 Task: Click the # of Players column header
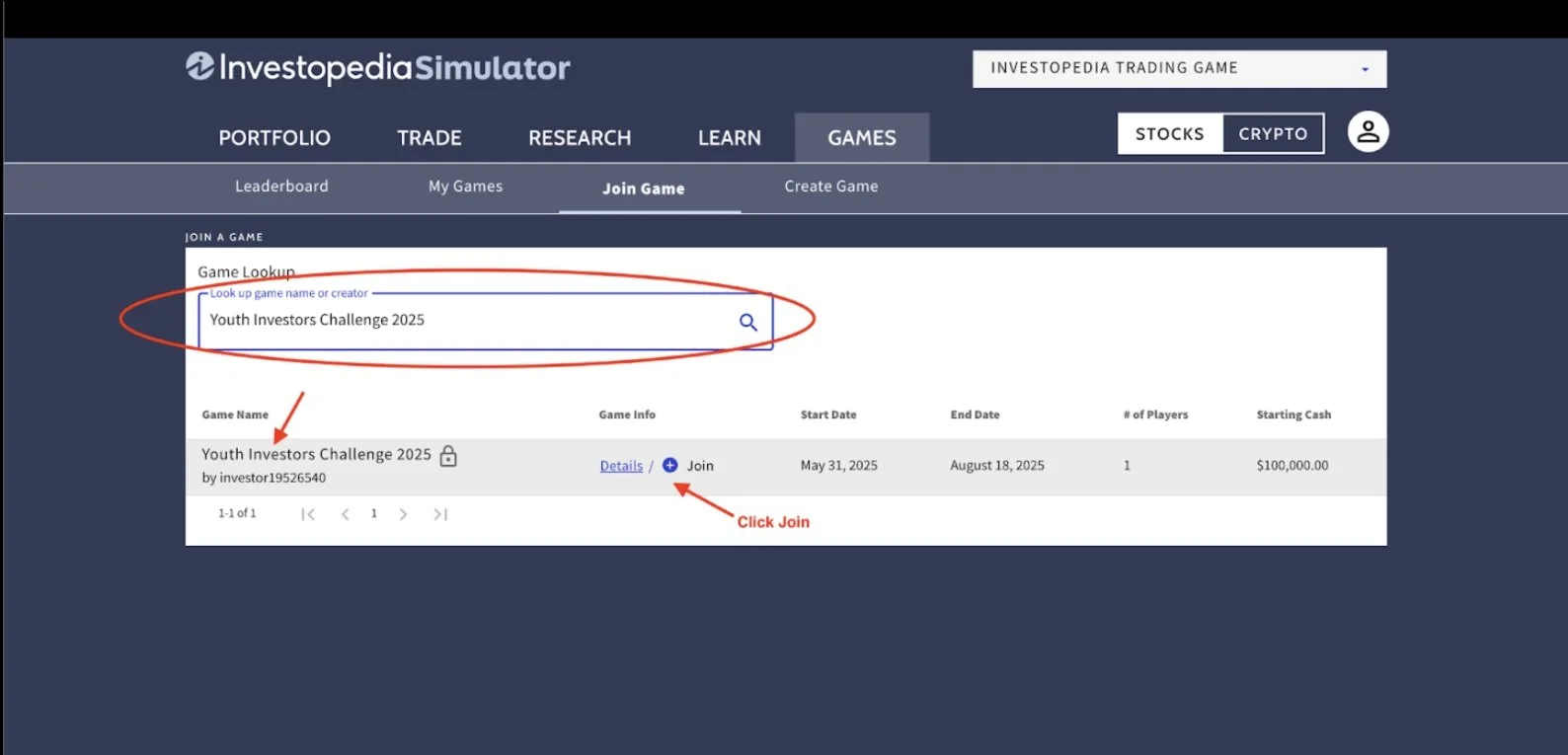(x=1155, y=415)
